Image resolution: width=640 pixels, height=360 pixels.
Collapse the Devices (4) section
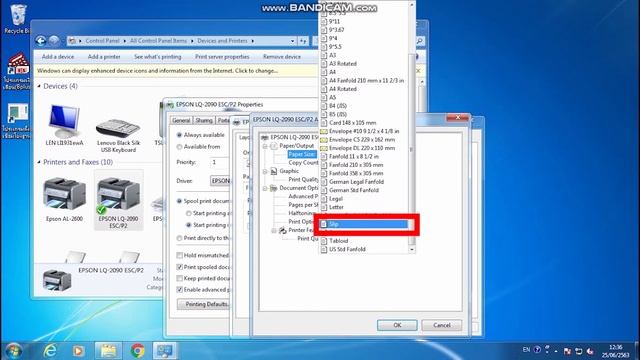coord(39,86)
